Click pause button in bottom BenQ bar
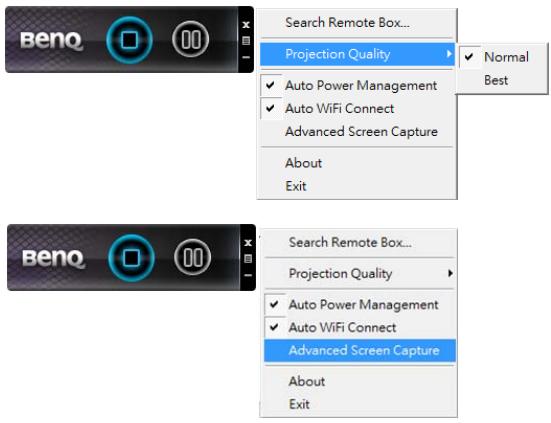Viewport: 551px width, 423px height. click(x=193, y=257)
